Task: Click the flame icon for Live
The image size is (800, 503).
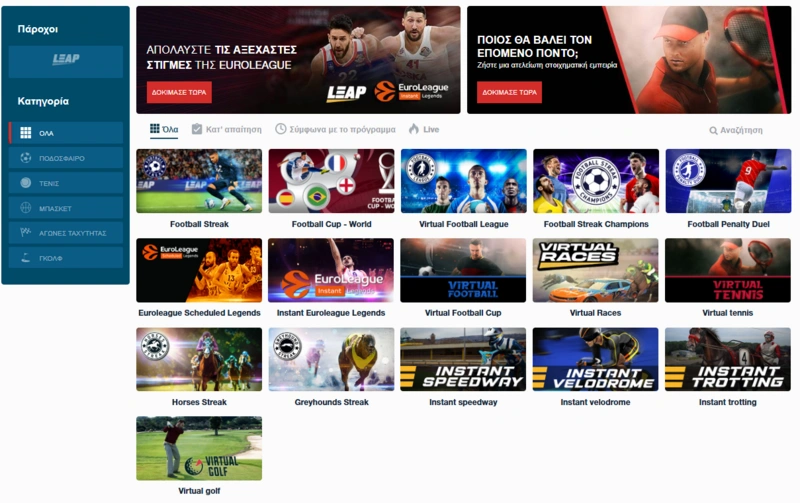Action: pyautogui.click(x=414, y=129)
